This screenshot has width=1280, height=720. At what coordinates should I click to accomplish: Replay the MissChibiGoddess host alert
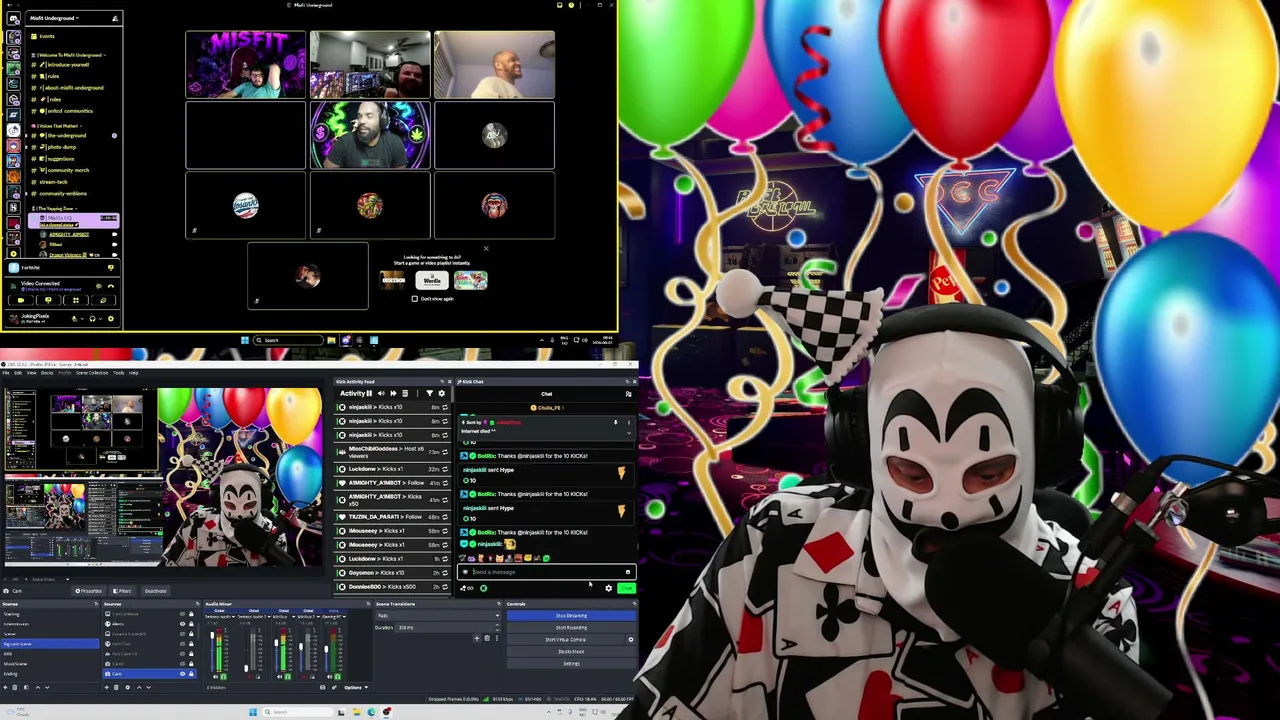coord(445,452)
